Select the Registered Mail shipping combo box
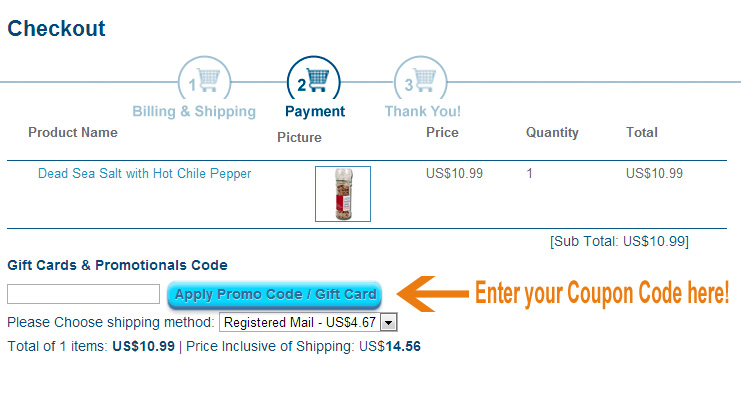This screenshot has width=741, height=395. coord(308,322)
